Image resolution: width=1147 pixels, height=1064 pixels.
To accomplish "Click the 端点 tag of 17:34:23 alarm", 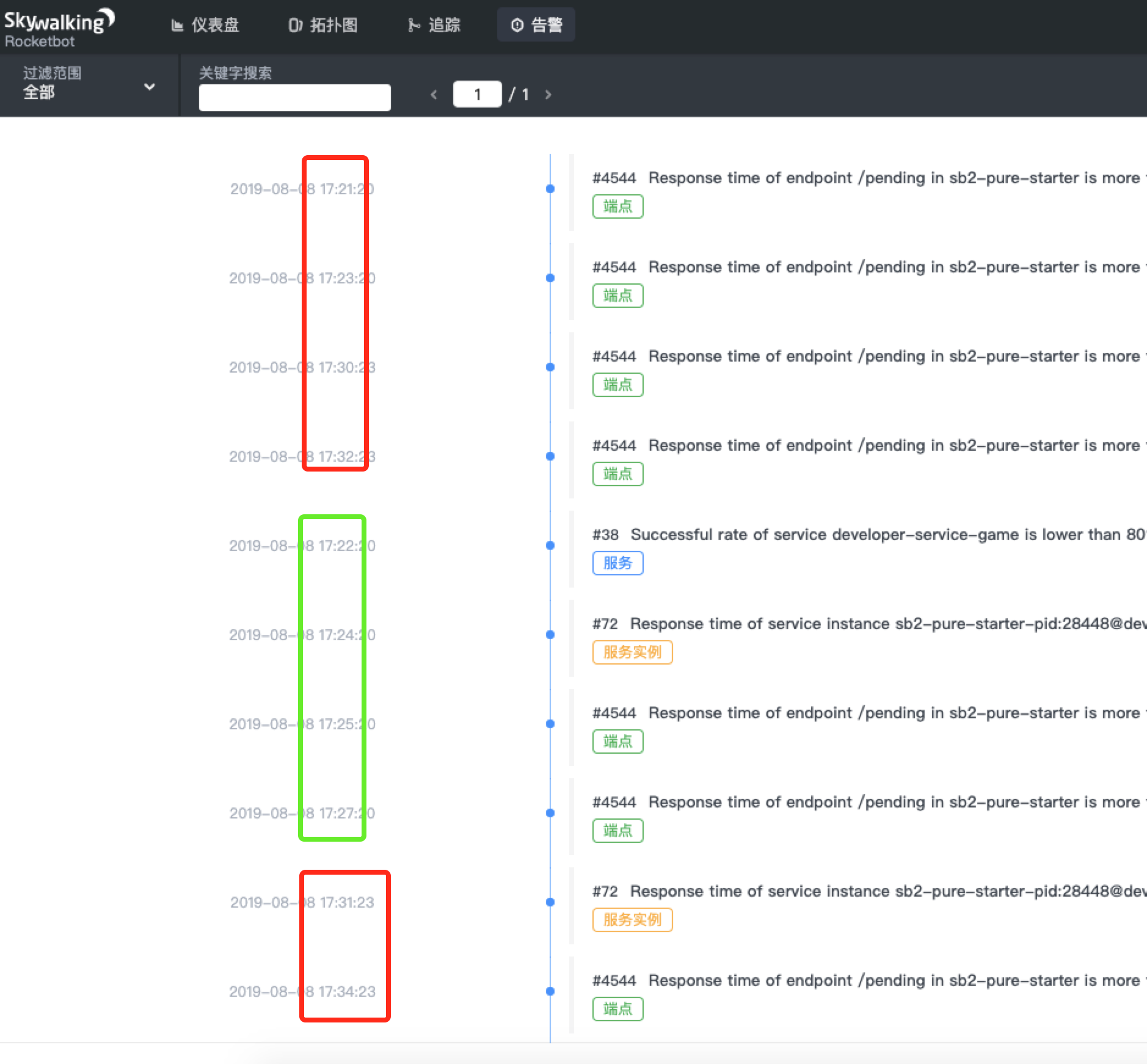I will [x=618, y=1009].
